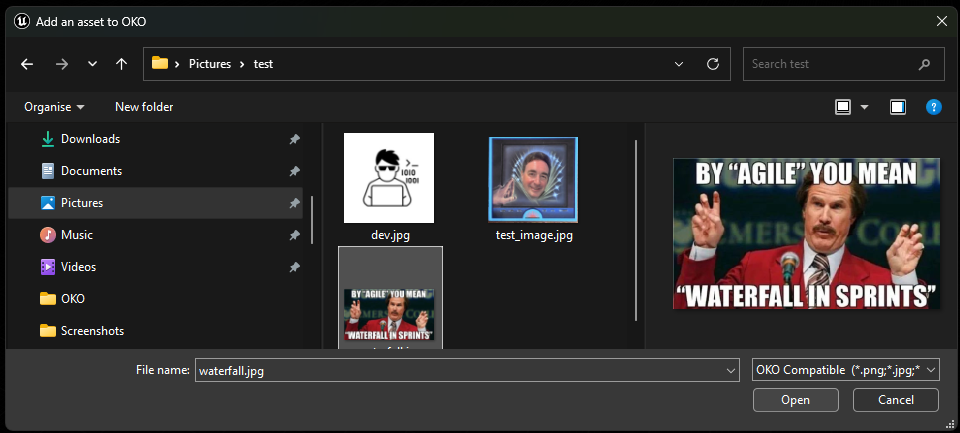Select test in the address path
The image size is (960, 433).
tap(263, 64)
